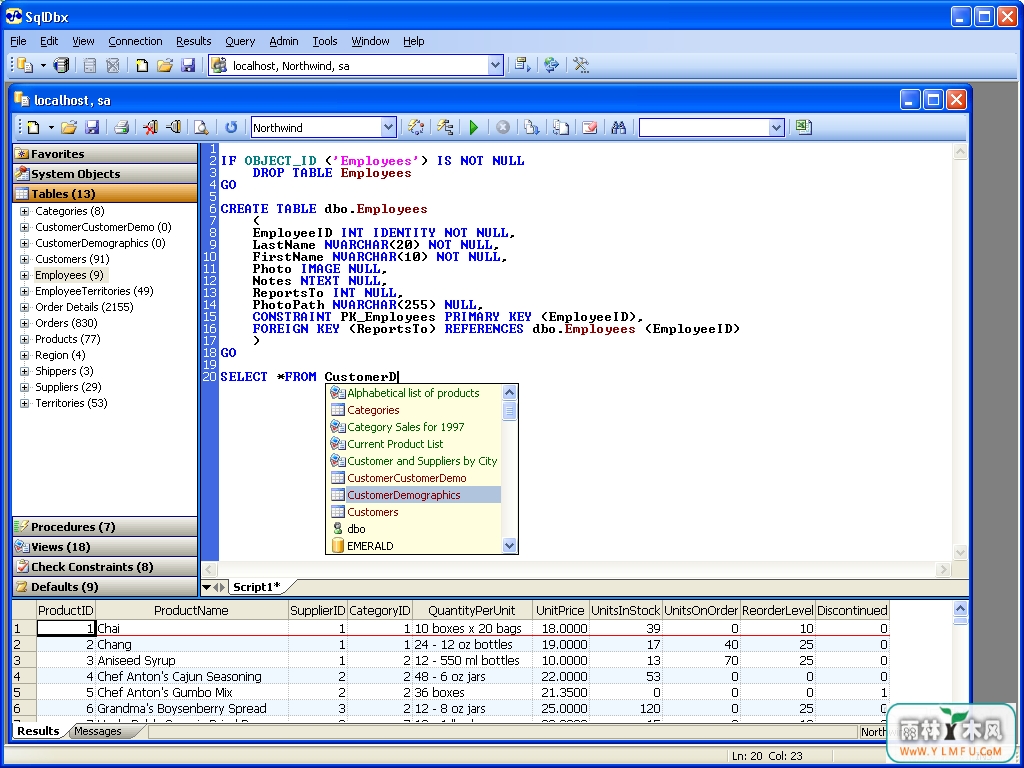Click the editor horizontal scrollbar left arrow
The image size is (1024, 768).
point(210,569)
